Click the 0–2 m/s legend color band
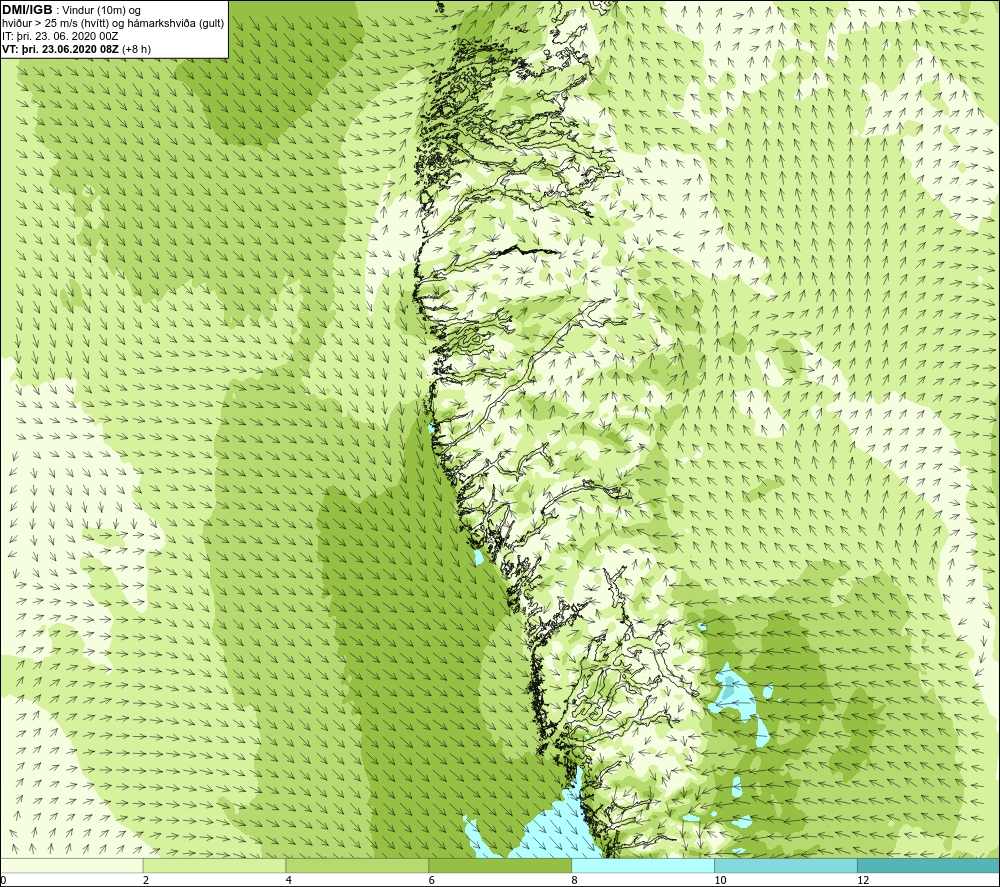This screenshot has height=887, width=1000. point(71,866)
